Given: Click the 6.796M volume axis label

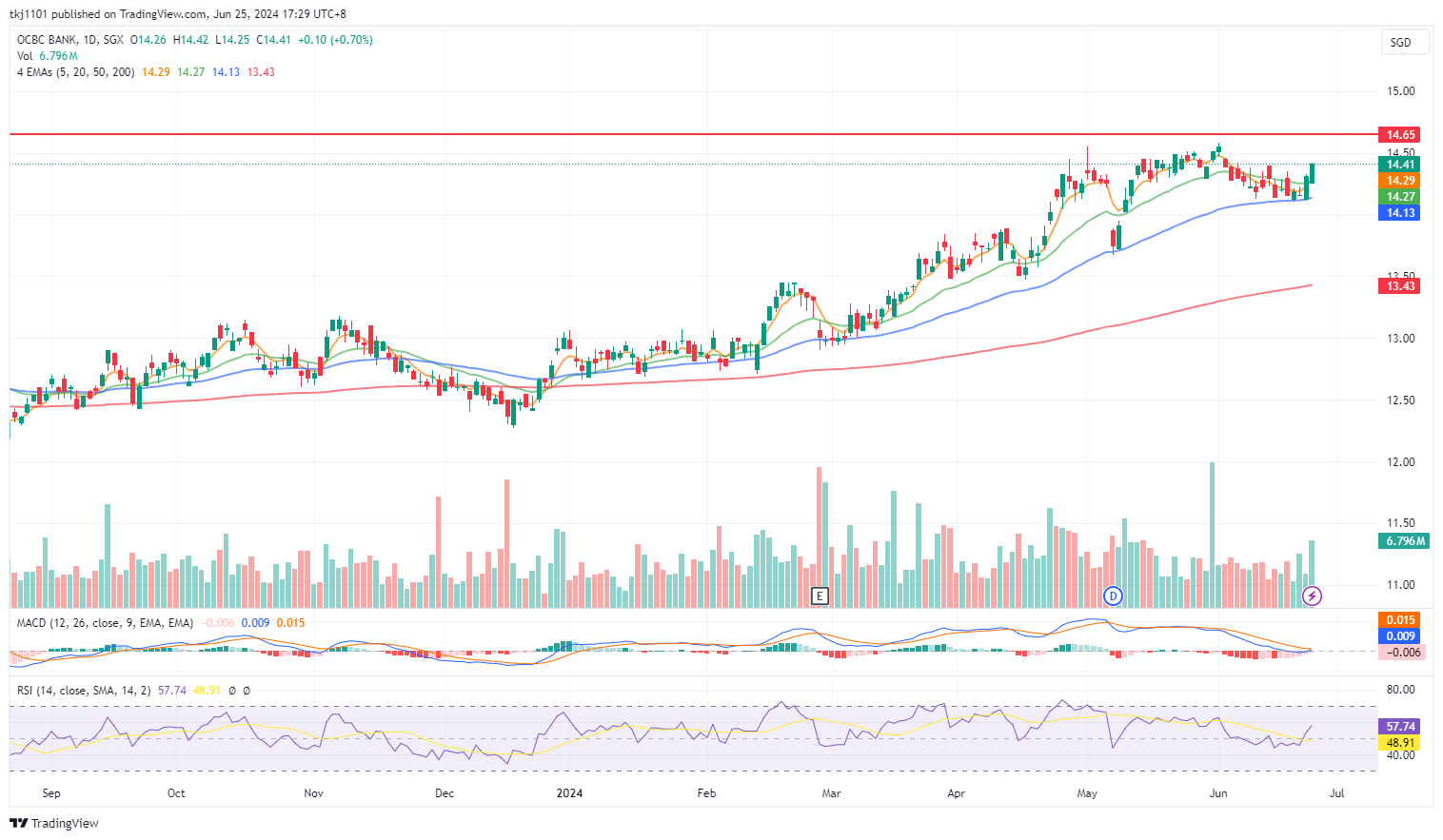Looking at the screenshot, I should [1405, 541].
